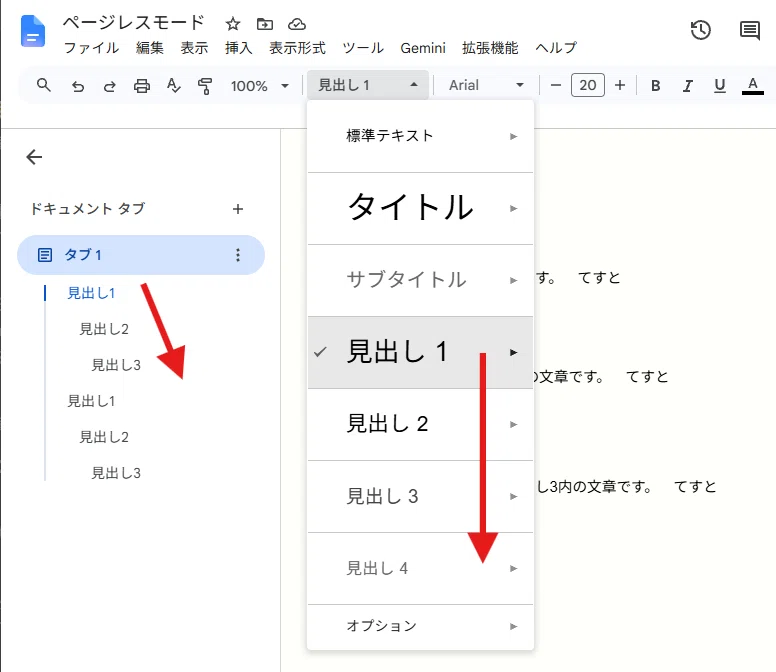Open the 拡張機能 menu

coord(490,48)
